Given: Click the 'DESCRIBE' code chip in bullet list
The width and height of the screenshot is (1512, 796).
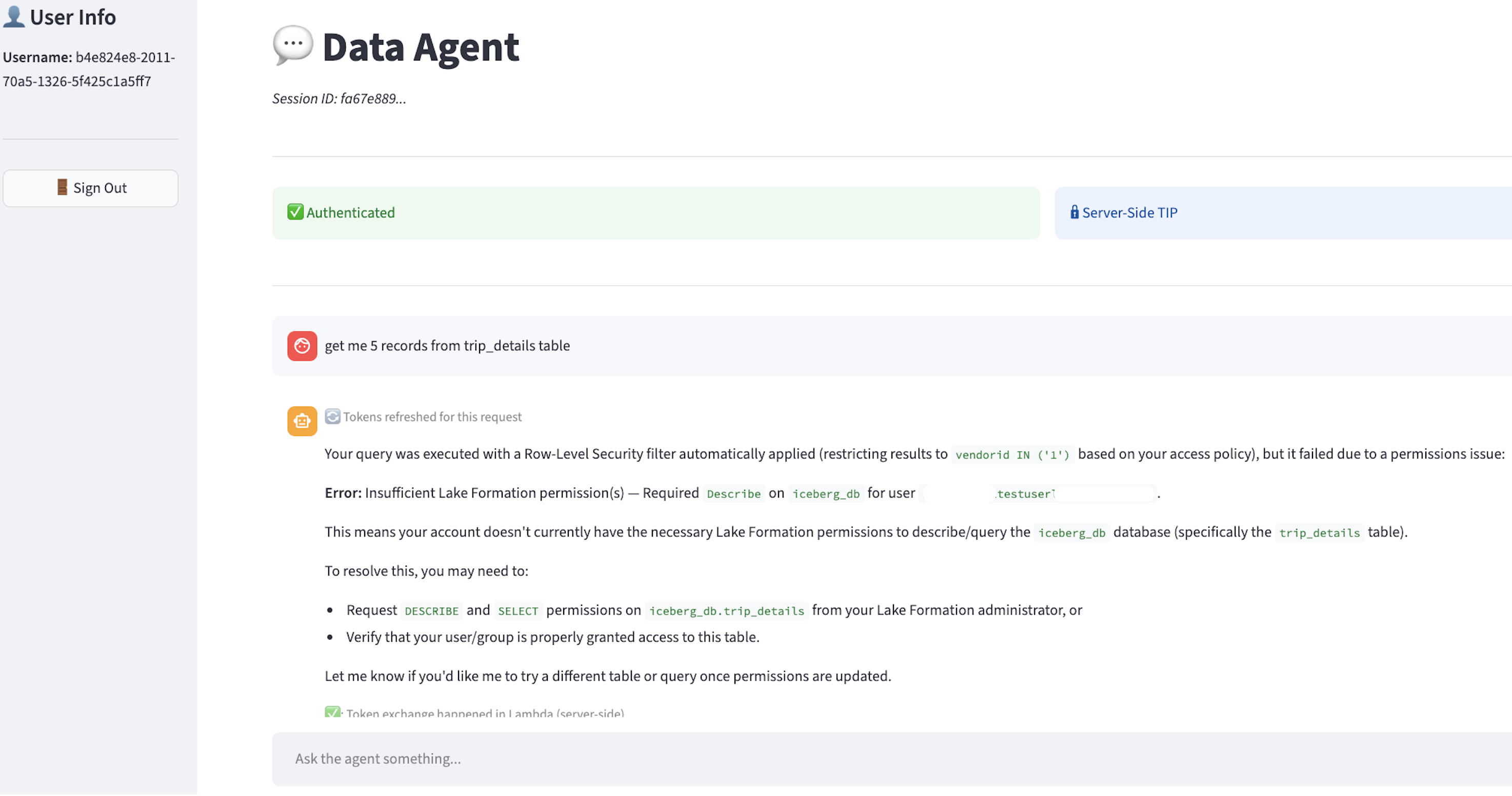Looking at the screenshot, I should tap(431, 611).
